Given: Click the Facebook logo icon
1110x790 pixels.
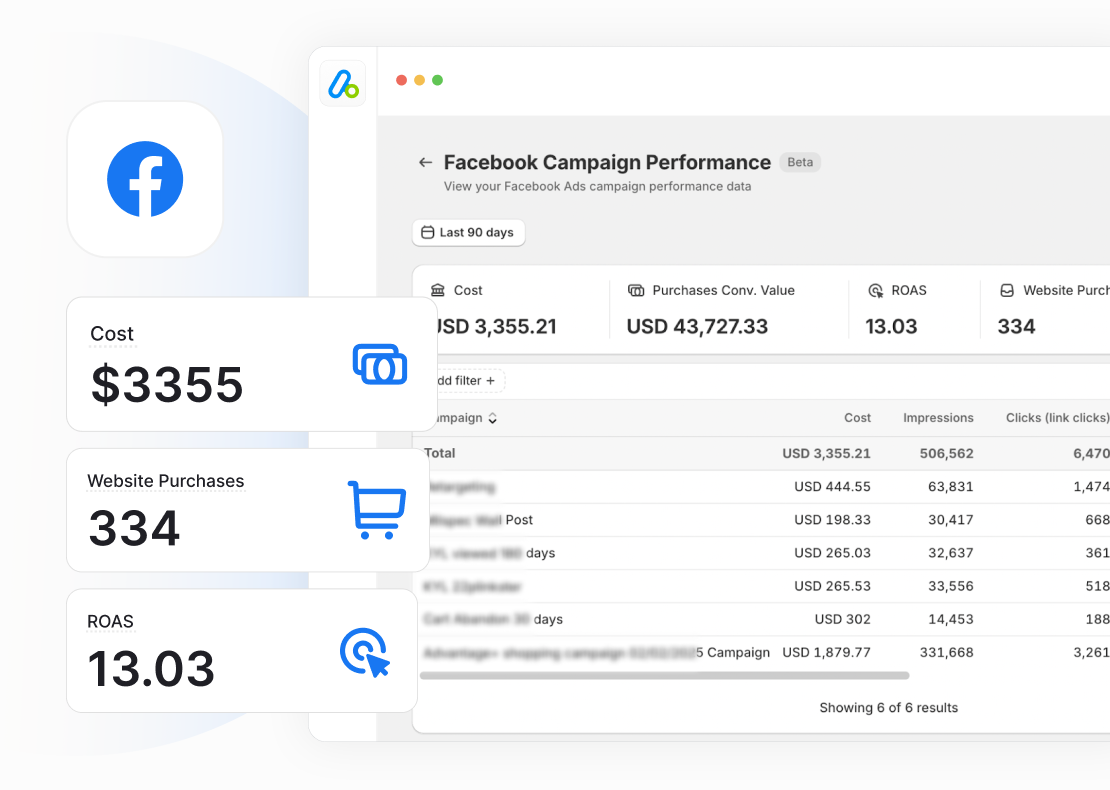Looking at the screenshot, I should tap(145, 179).
